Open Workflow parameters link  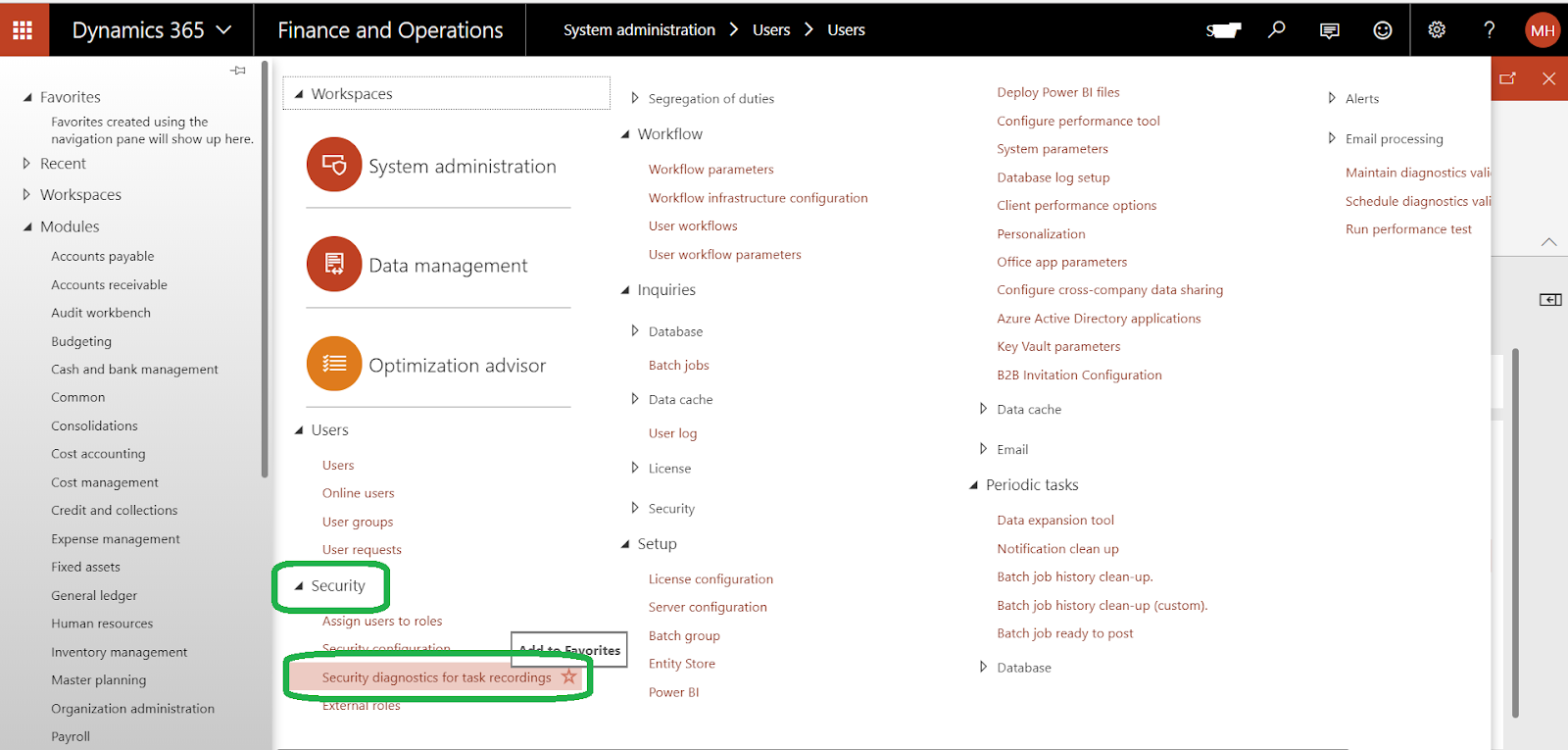[711, 170]
